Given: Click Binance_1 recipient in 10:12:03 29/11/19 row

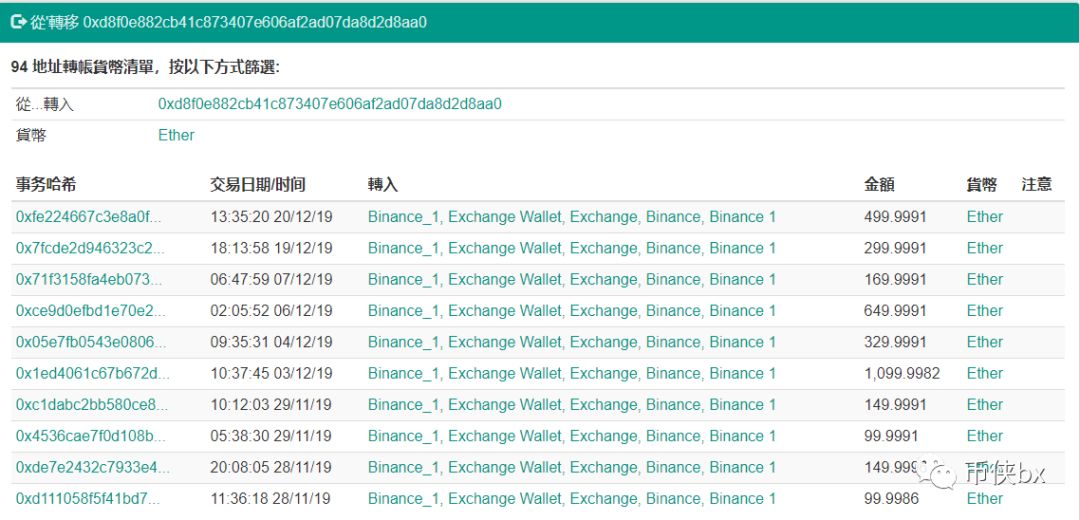Looking at the screenshot, I should coord(572,405).
